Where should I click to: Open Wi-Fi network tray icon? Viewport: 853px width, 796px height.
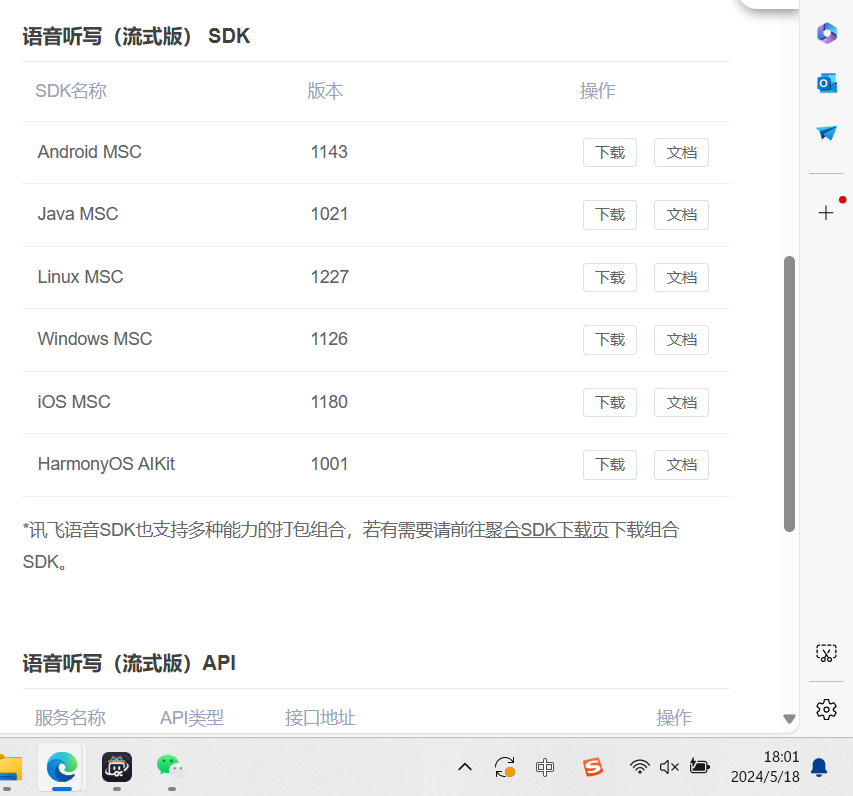[639, 767]
